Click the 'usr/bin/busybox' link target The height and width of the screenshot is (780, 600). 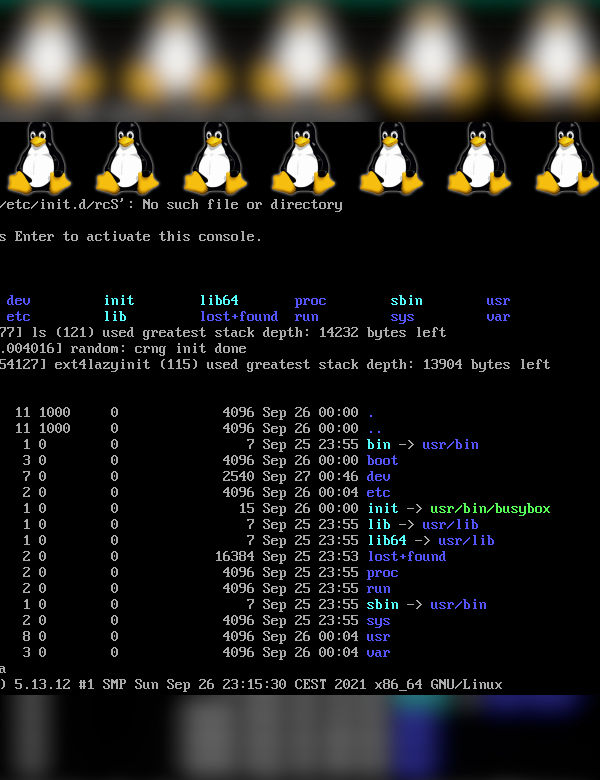[491, 508]
